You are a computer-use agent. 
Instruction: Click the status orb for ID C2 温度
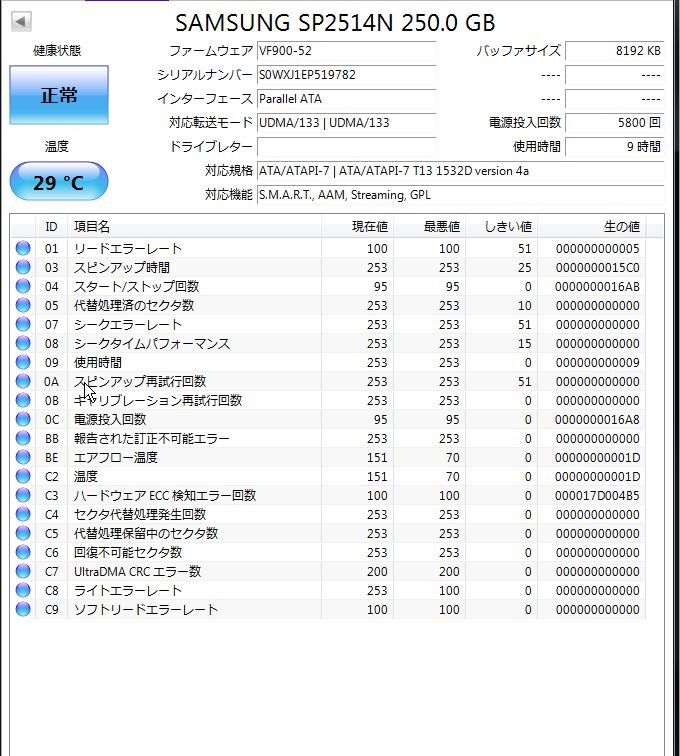[x=23, y=476]
